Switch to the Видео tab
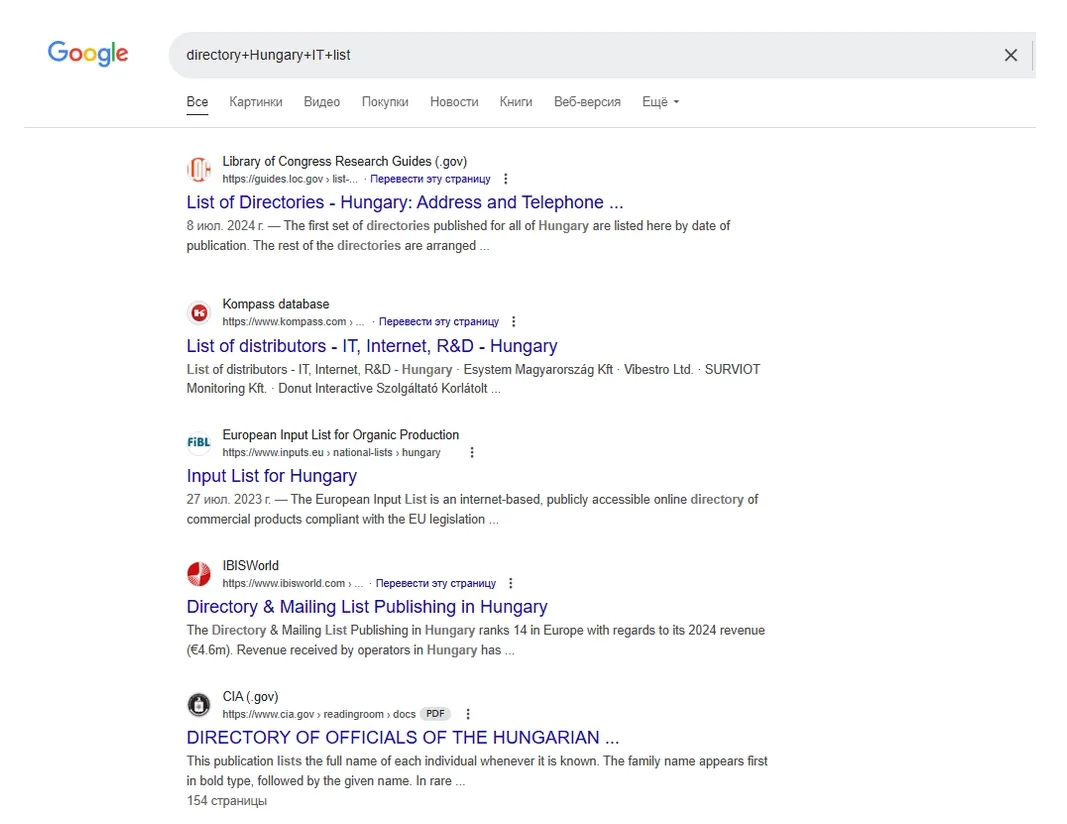Viewport: 1067px width, 824px height. [322, 101]
